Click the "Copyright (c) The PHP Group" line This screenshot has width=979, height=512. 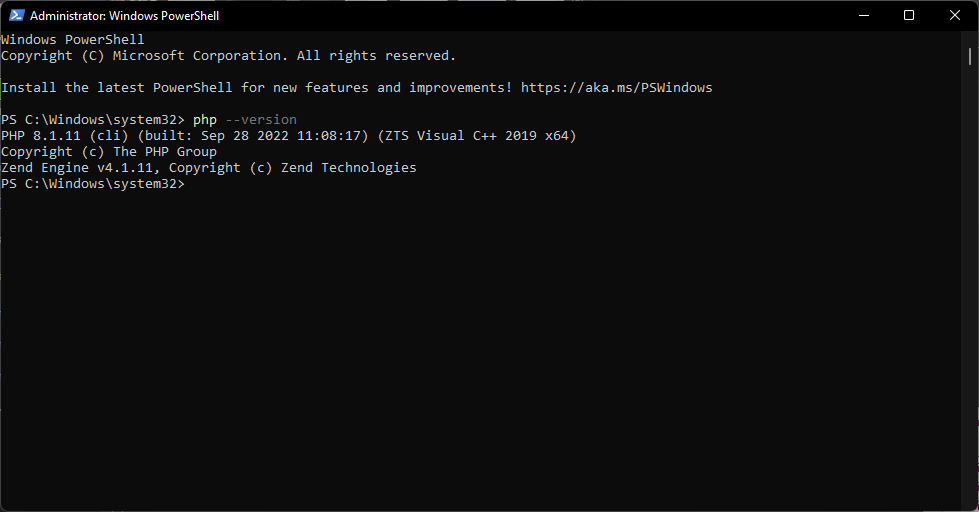109,152
